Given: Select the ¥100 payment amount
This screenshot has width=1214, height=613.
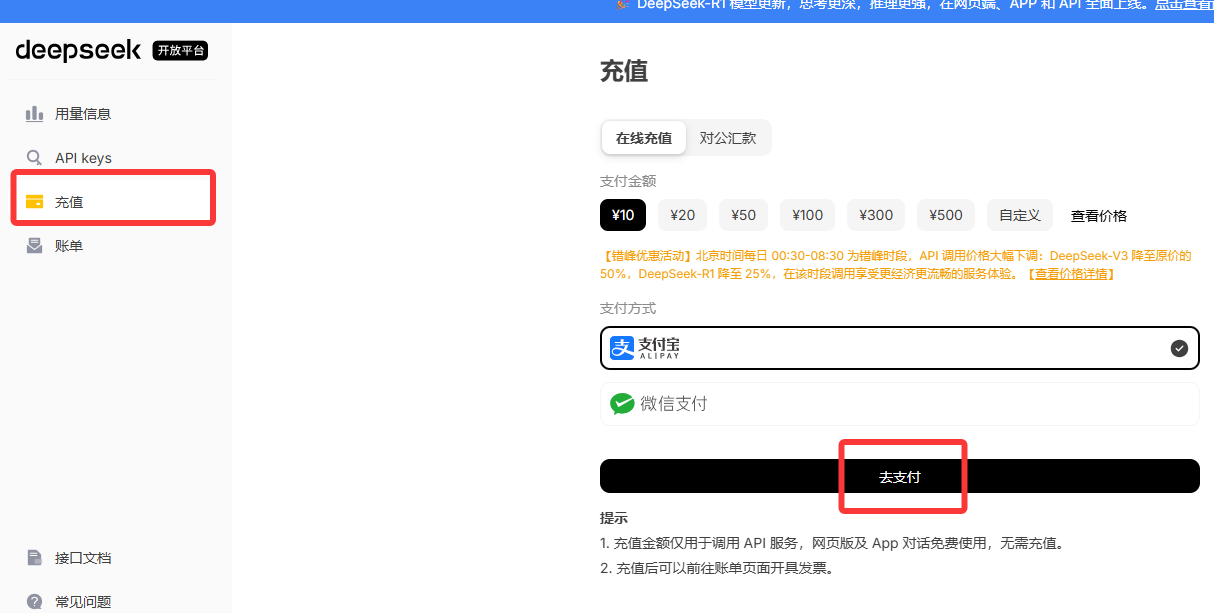Looking at the screenshot, I should [808, 215].
